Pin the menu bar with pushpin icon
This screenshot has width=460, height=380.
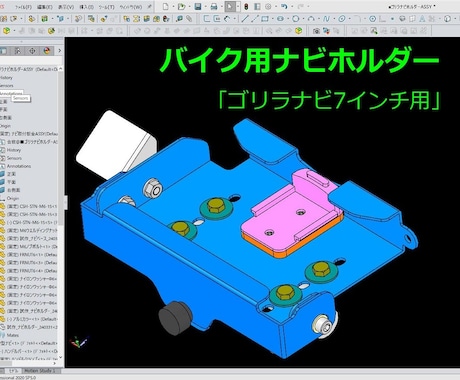tap(149, 6)
